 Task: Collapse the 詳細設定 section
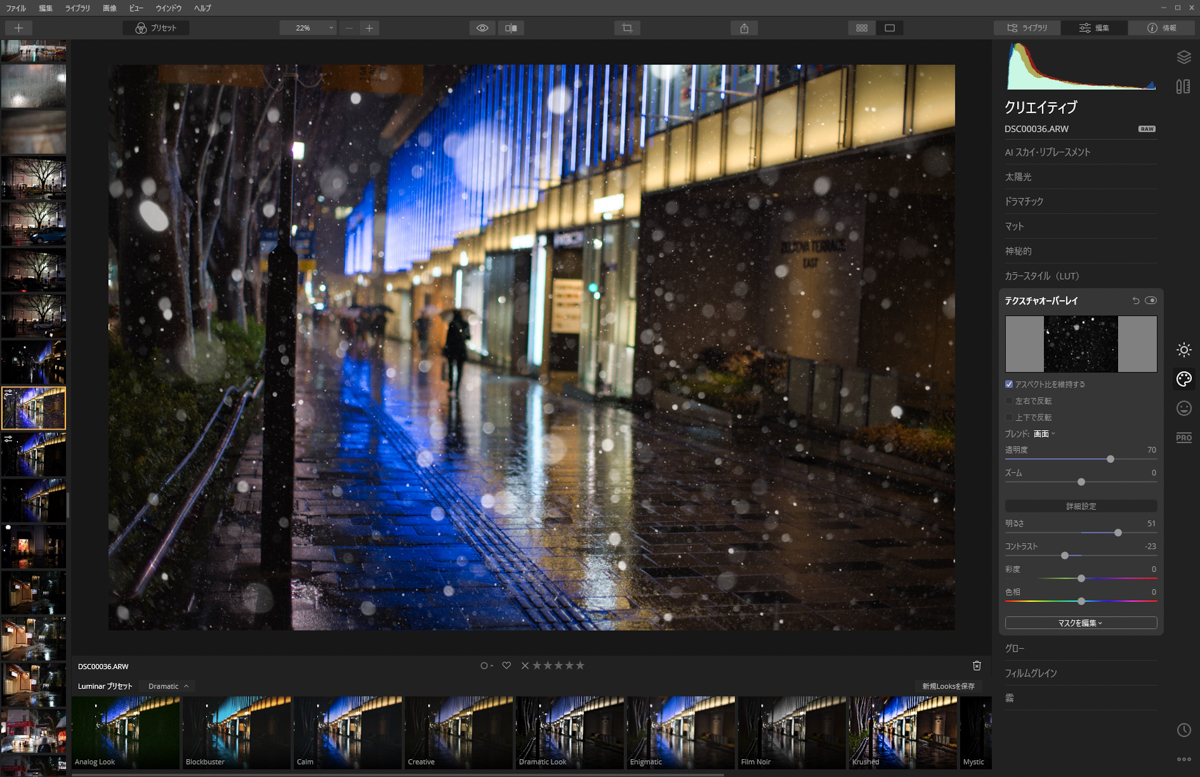1081,506
